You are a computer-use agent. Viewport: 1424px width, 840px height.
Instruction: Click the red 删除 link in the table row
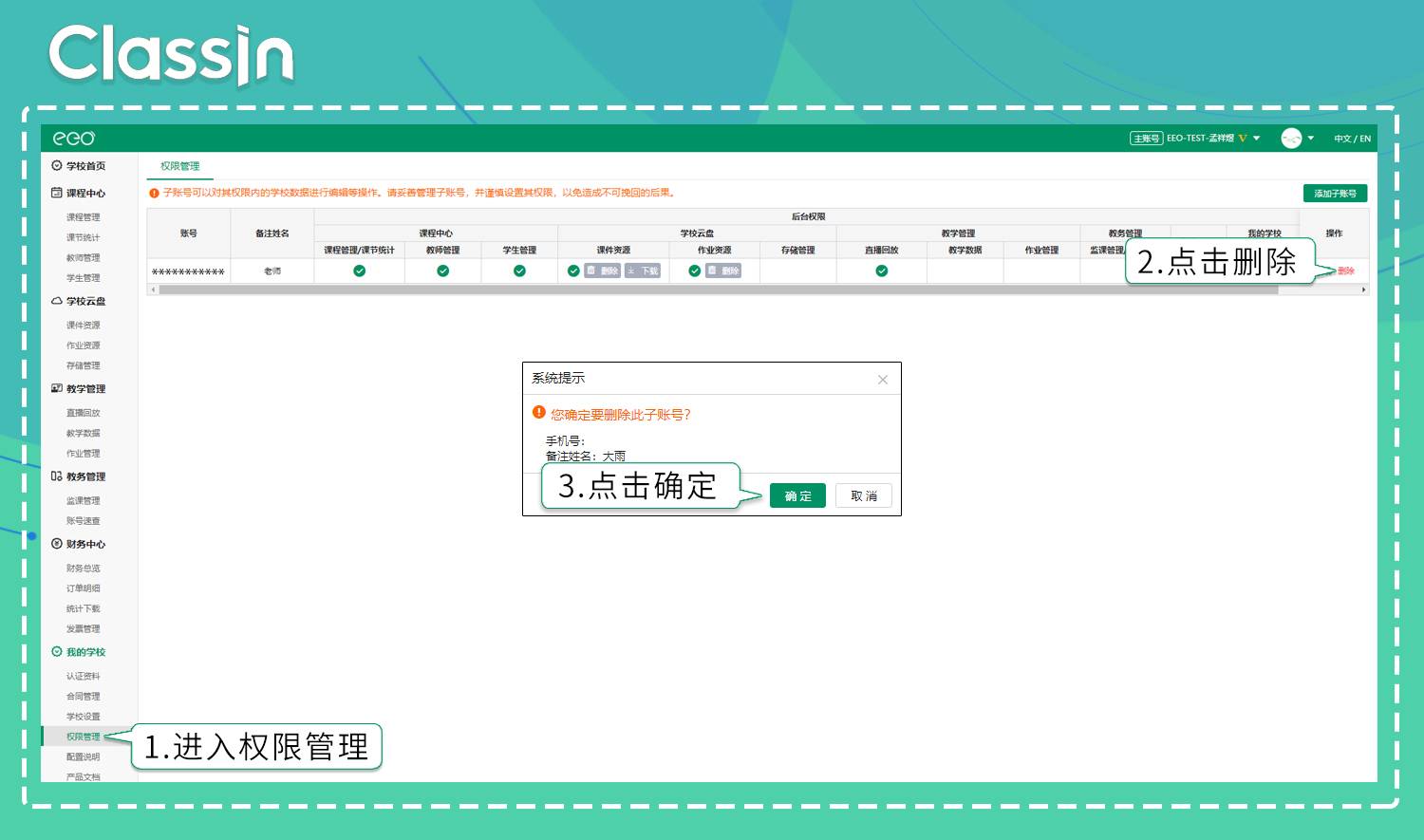tap(1346, 271)
